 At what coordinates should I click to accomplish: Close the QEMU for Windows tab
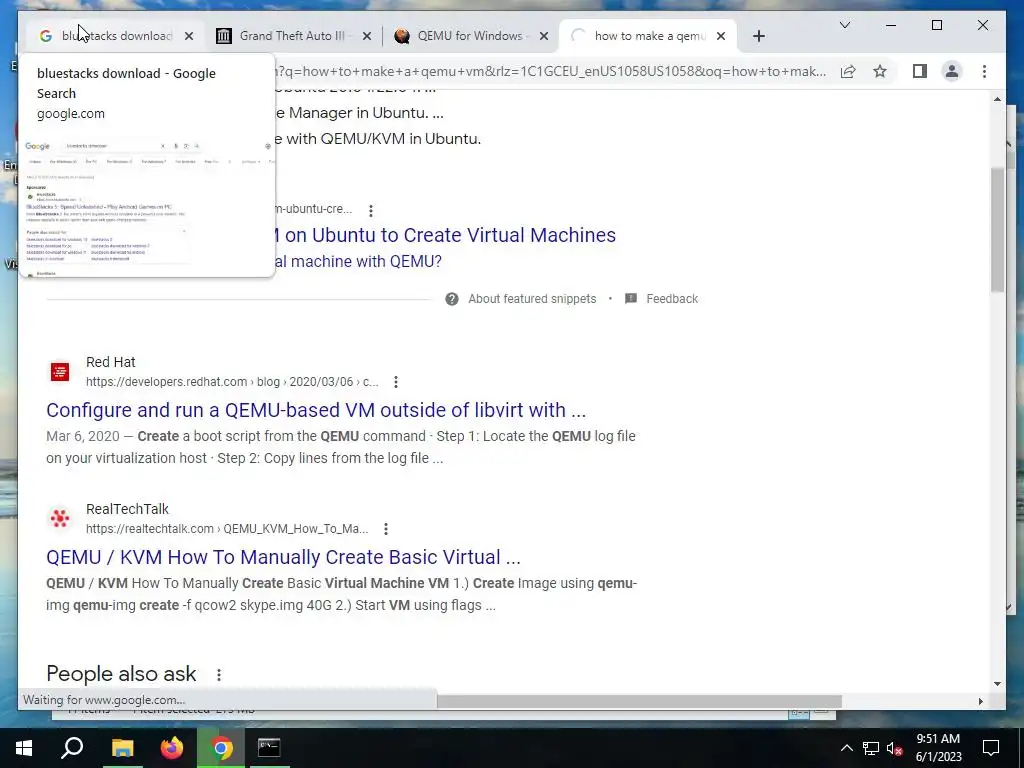(x=544, y=36)
